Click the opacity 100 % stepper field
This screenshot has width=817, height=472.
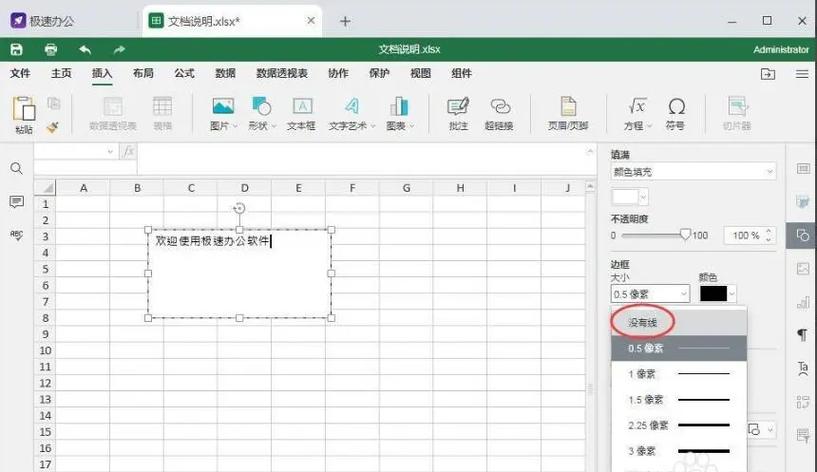(749, 235)
